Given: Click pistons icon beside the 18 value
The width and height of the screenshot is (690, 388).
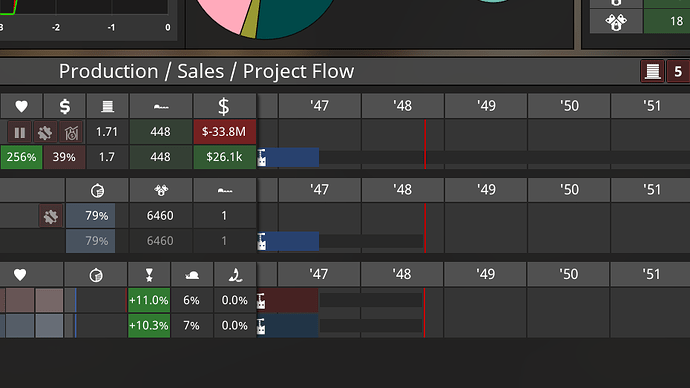Looking at the screenshot, I should click(616, 21).
